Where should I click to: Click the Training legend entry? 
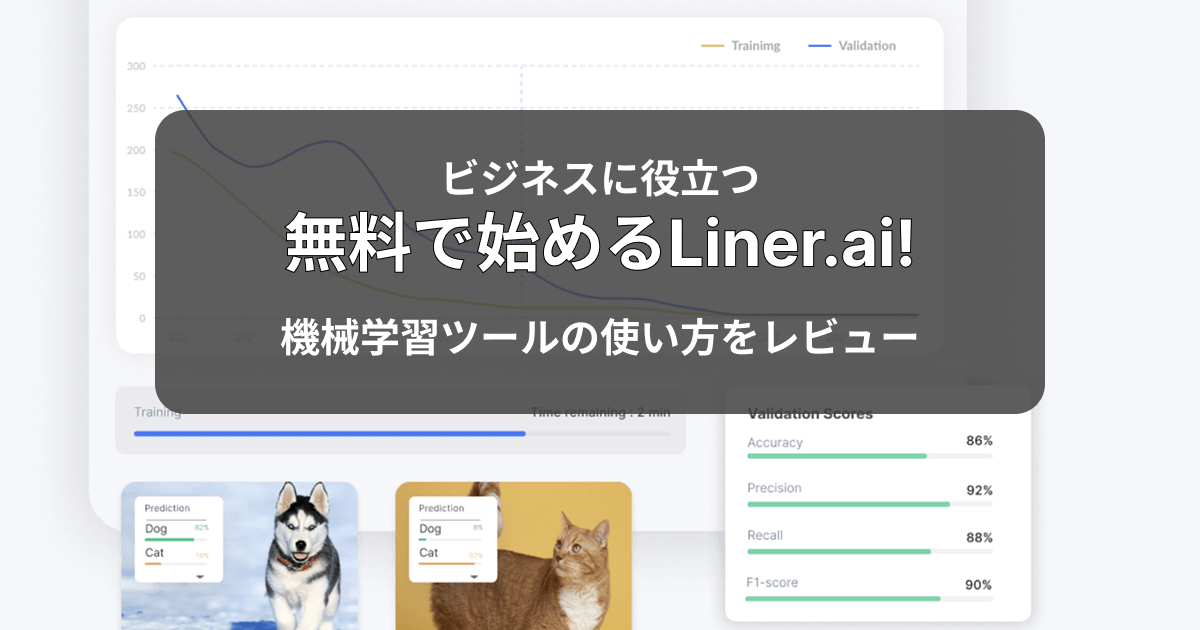click(741, 46)
